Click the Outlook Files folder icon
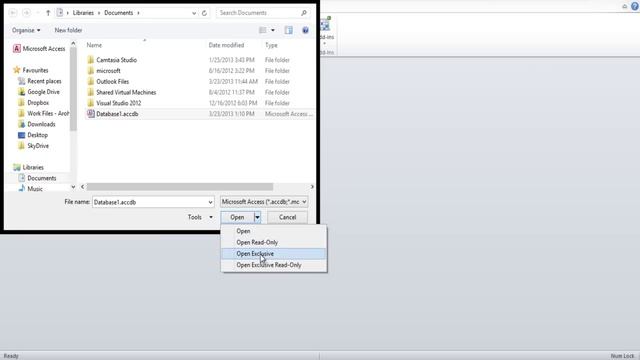This screenshot has width=640, height=360. 91,82
